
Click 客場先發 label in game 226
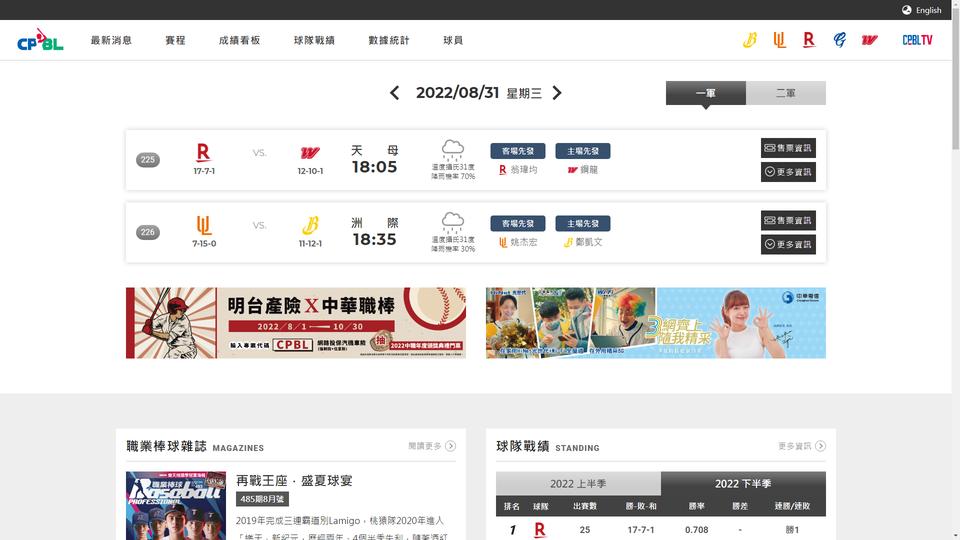(518, 223)
